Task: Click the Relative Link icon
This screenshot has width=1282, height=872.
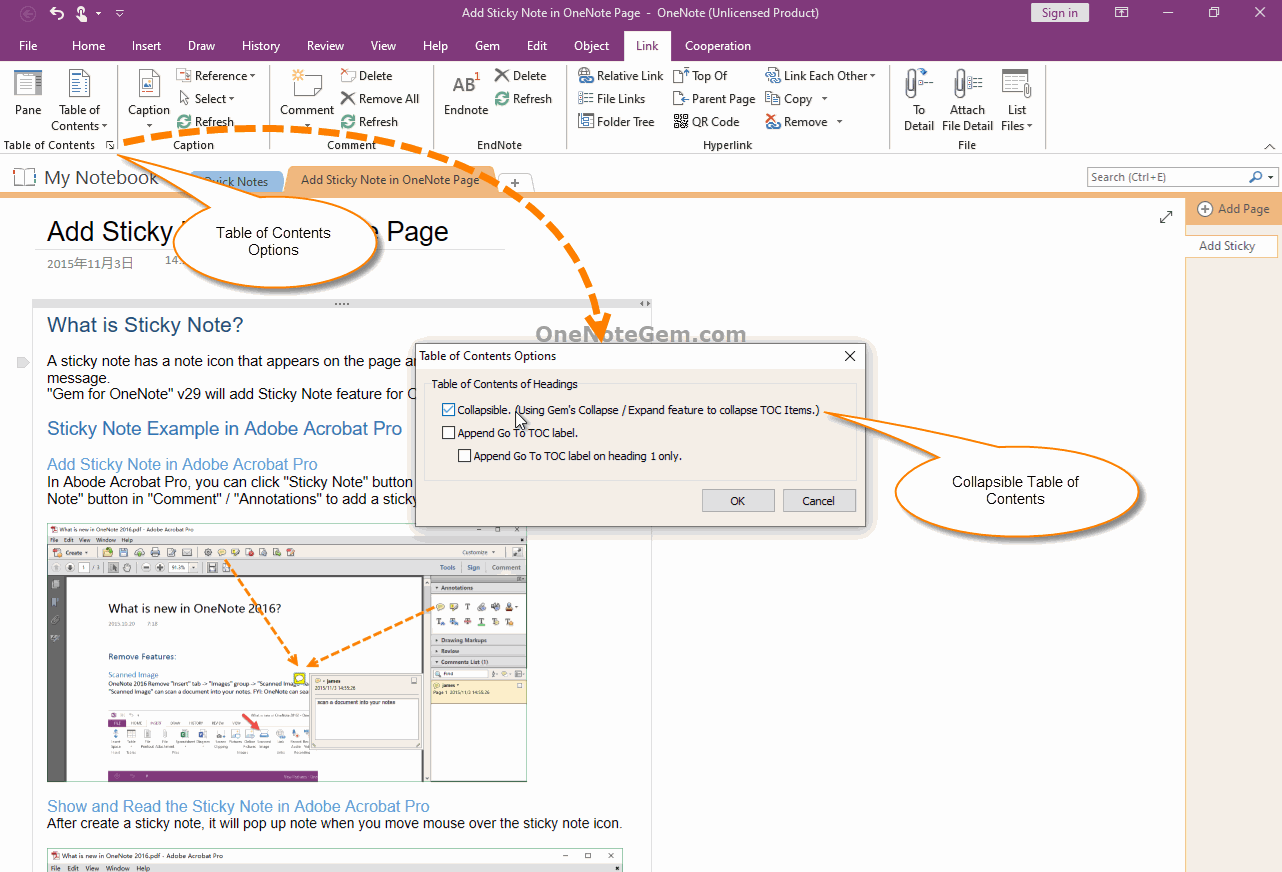Action: click(x=620, y=75)
